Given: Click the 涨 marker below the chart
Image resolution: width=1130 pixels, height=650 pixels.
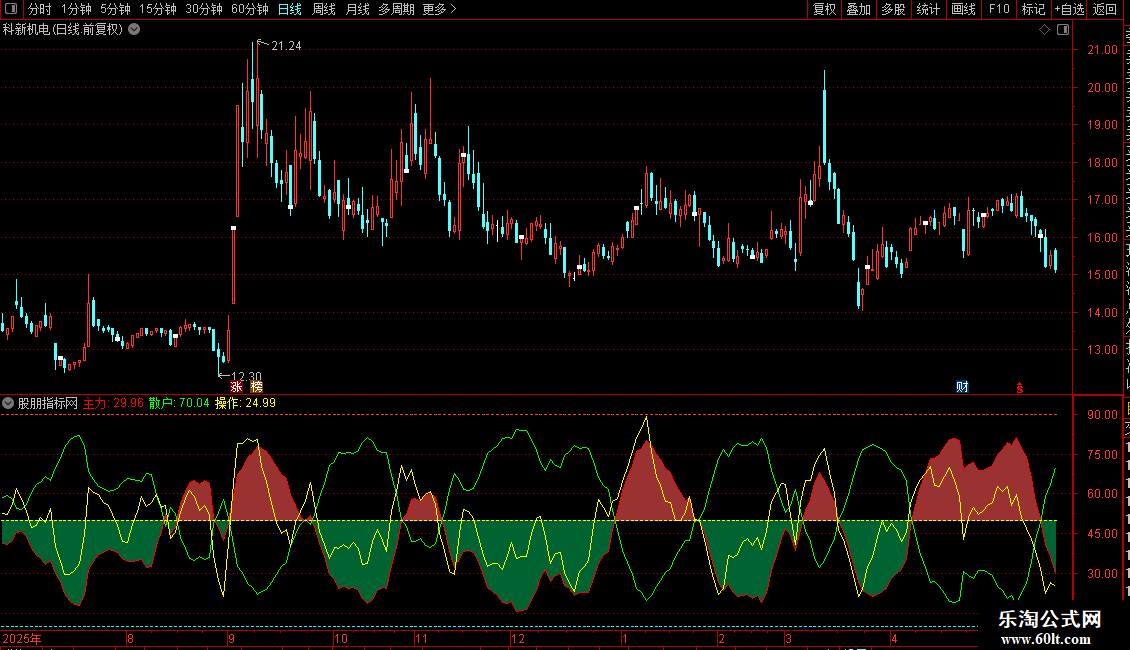Looking at the screenshot, I should point(236,387).
